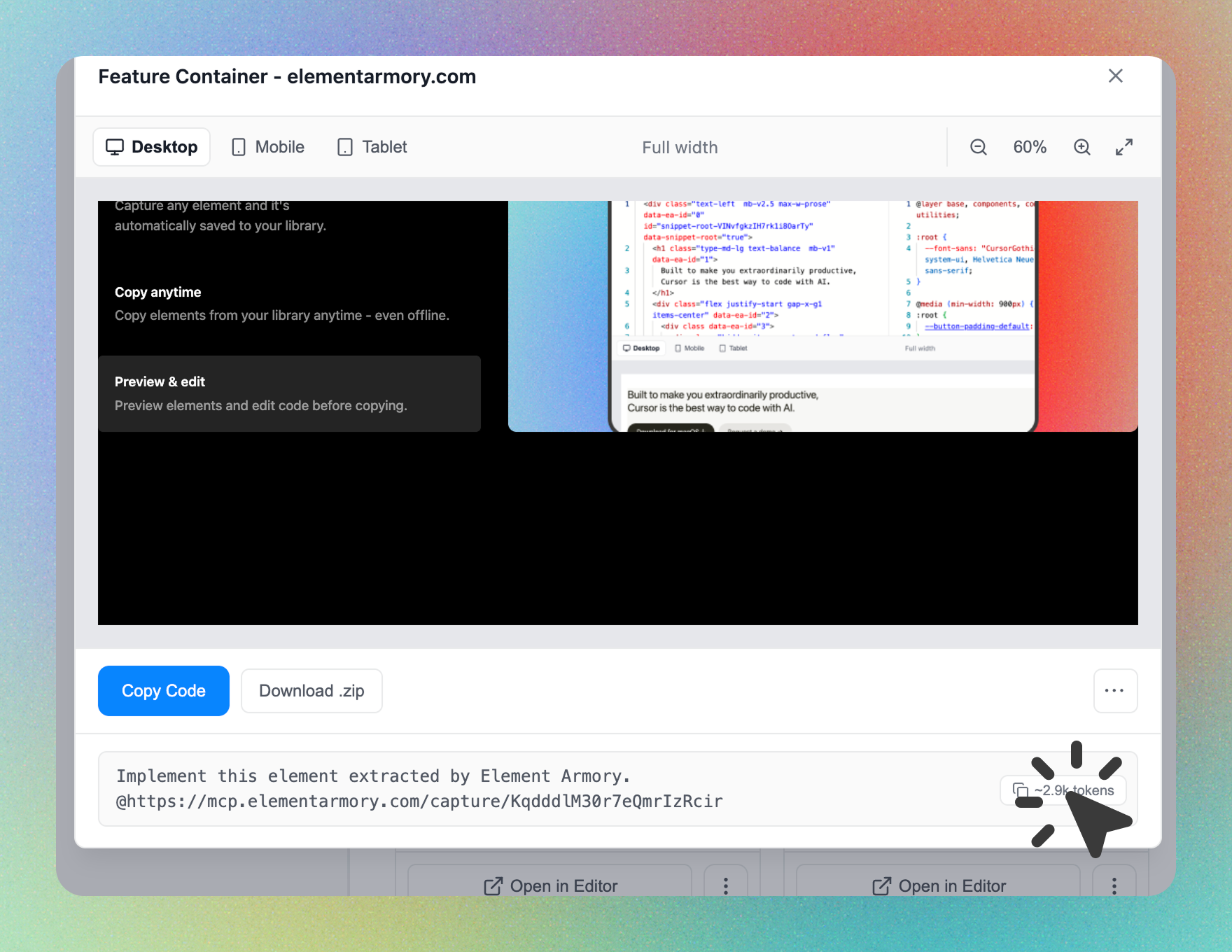Click external-link icon on right Open in Editor
Image resolution: width=1232 pixels, height=952 pixels.
[881, 885]
